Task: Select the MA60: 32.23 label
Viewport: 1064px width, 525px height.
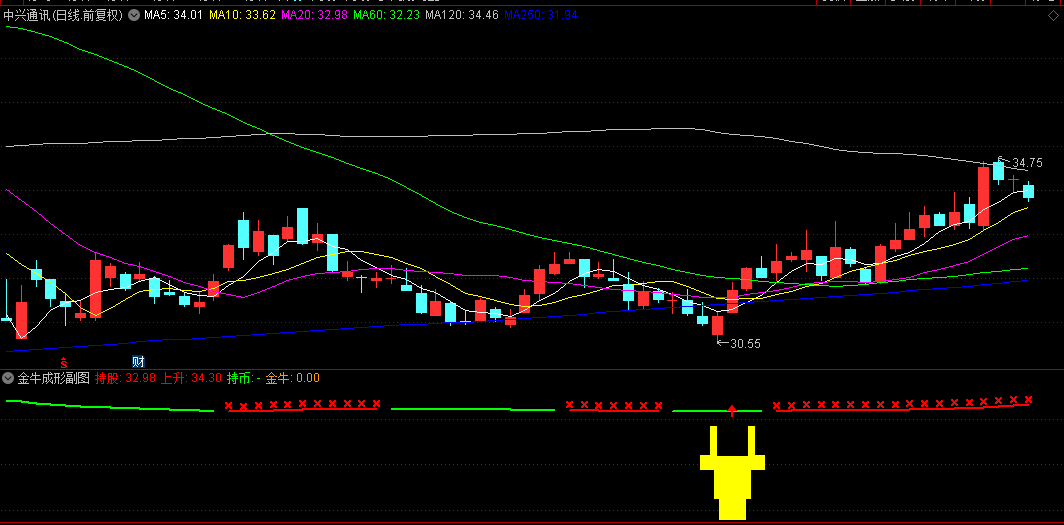Action: coord(387,14)
